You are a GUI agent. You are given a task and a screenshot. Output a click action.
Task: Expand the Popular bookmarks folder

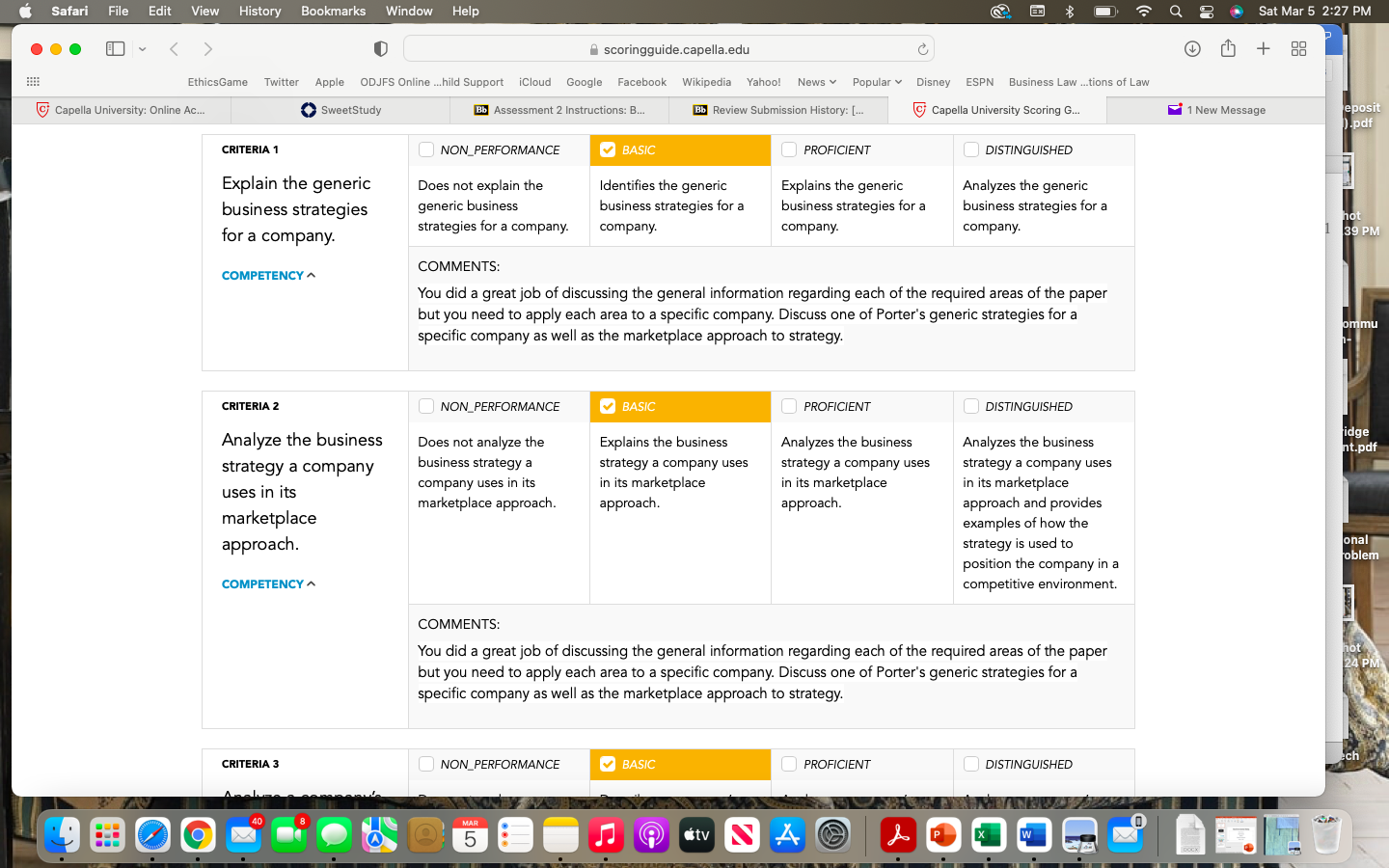point(877,82)
